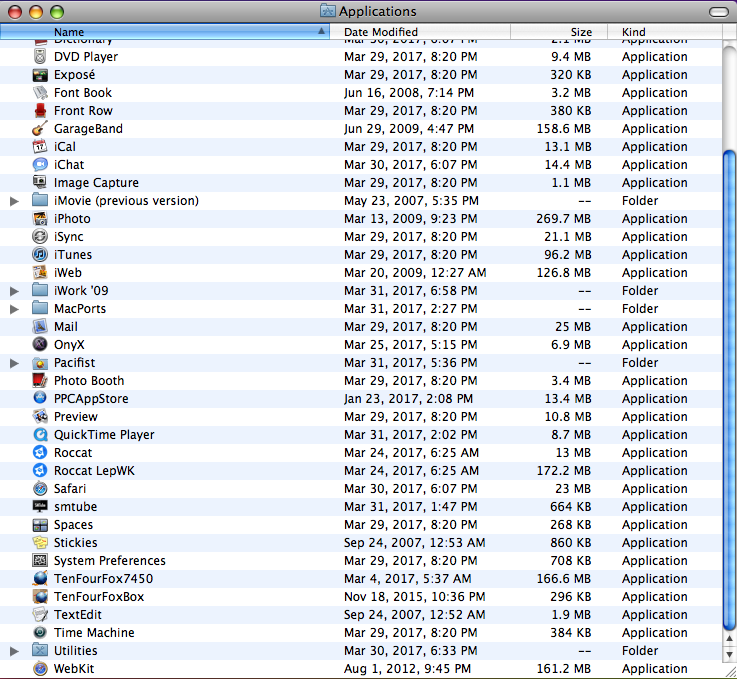Expand the Utilities folder triangle
The height and width of the screenshot is (679, 737).
click(15, 651)
